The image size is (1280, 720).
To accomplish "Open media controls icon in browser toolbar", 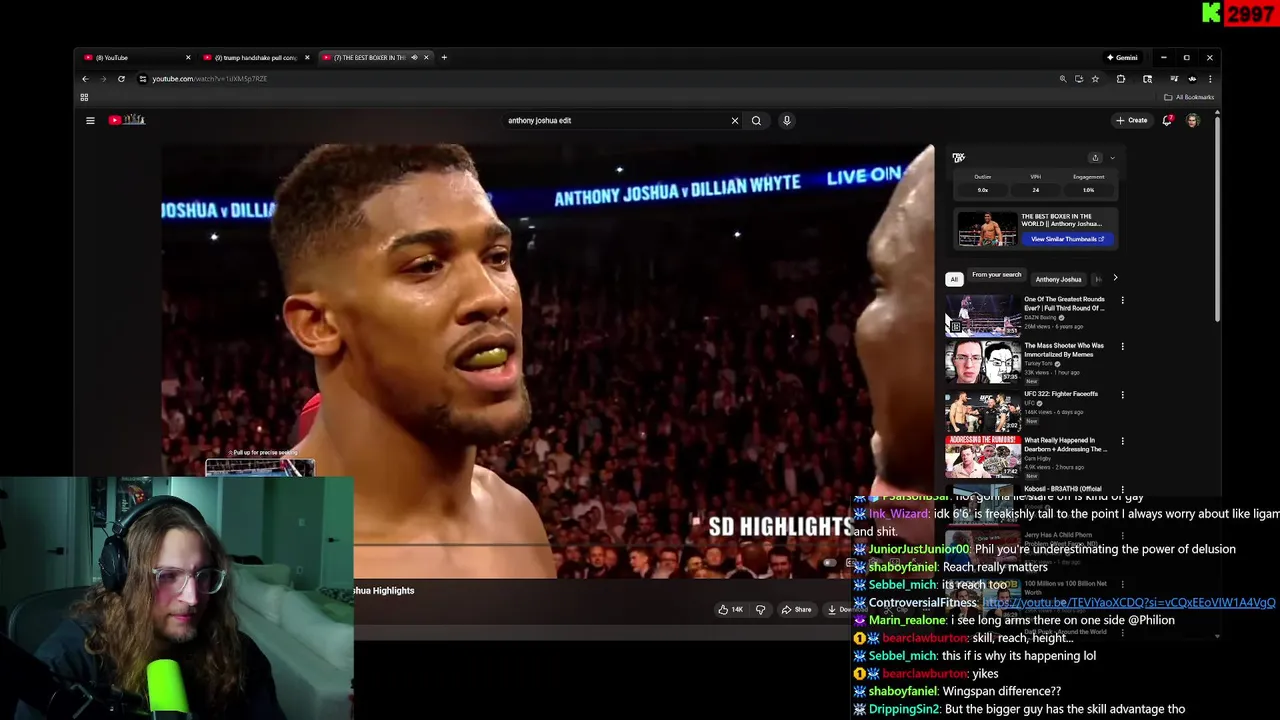I will pyautogui.click(x=1174, y=79).
